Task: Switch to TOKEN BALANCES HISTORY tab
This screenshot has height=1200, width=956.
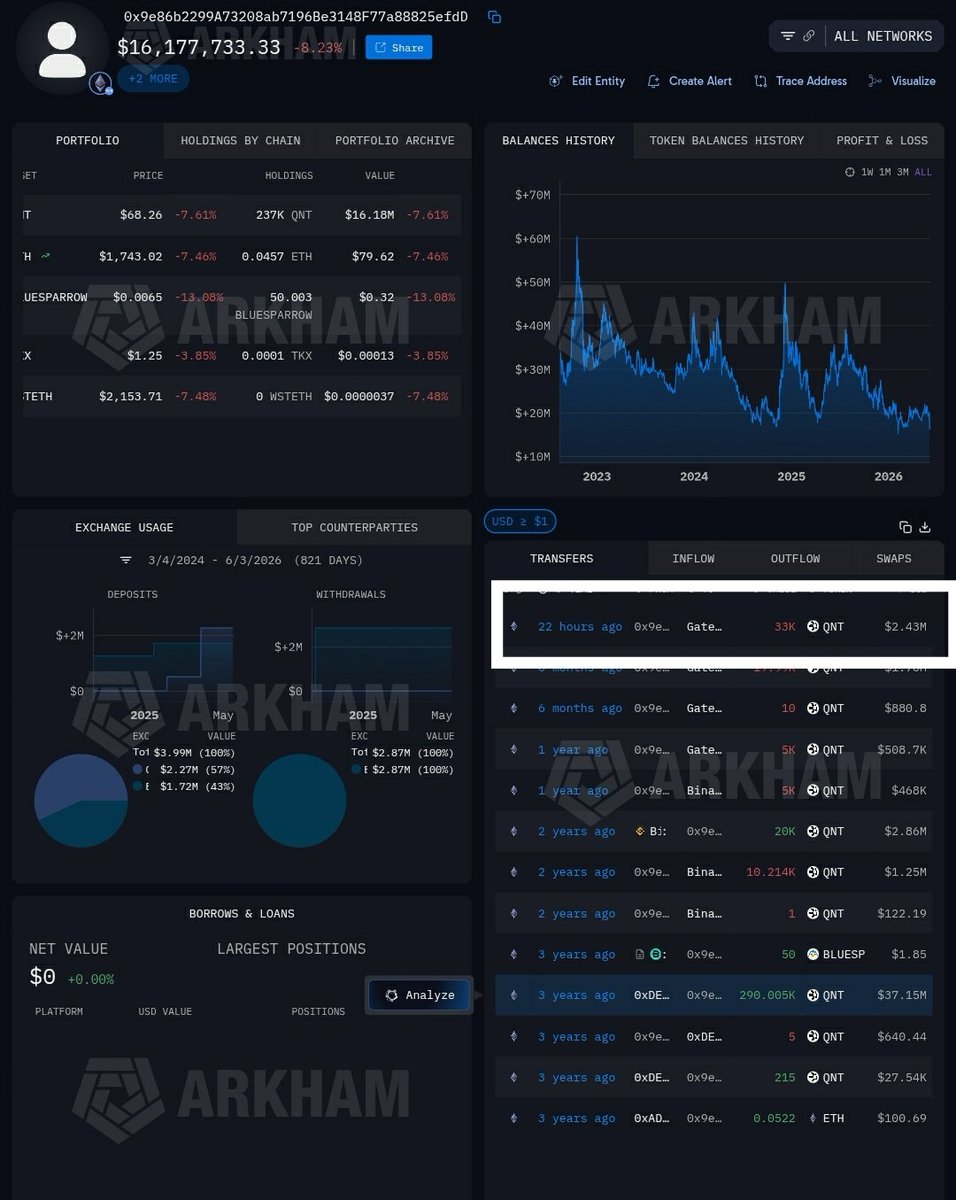Action: coord(727,140)
